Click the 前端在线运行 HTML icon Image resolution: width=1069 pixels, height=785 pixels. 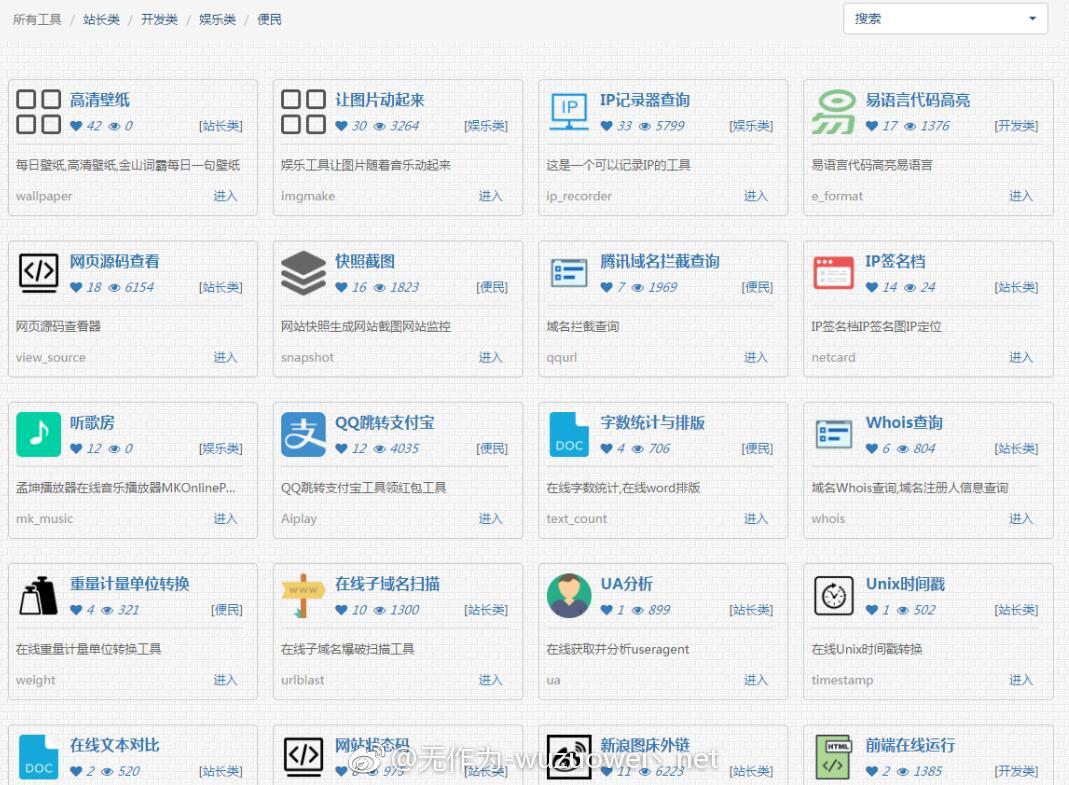[x=833, y=756]
